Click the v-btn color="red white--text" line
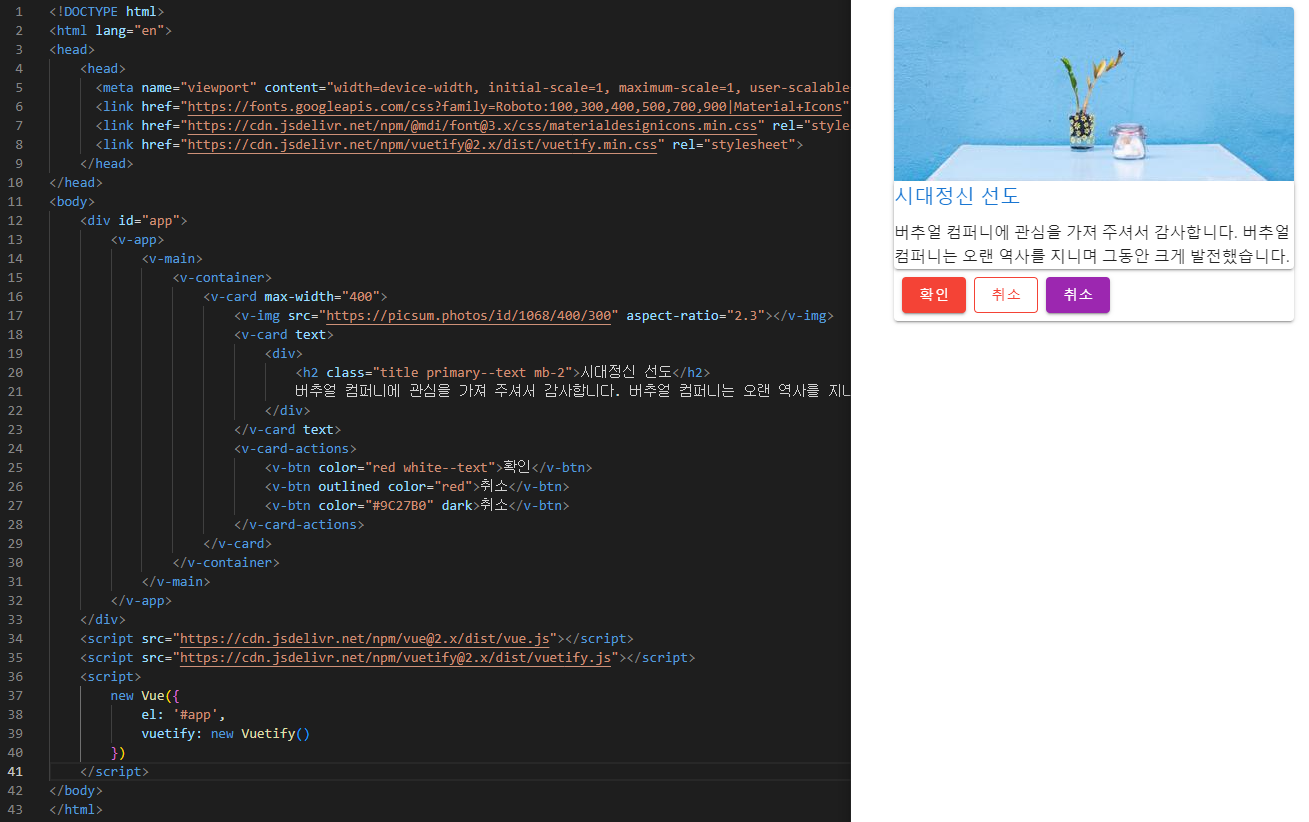 [429, 467]
